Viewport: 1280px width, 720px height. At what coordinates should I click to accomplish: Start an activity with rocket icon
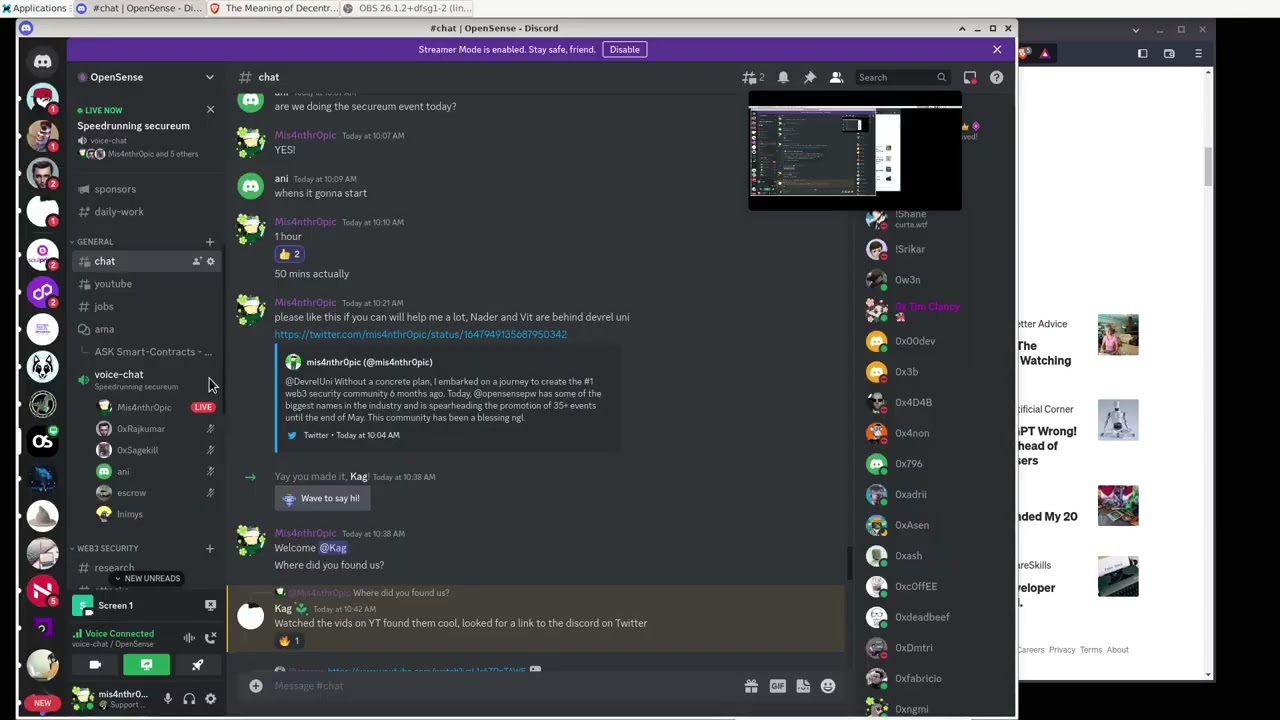197,665
